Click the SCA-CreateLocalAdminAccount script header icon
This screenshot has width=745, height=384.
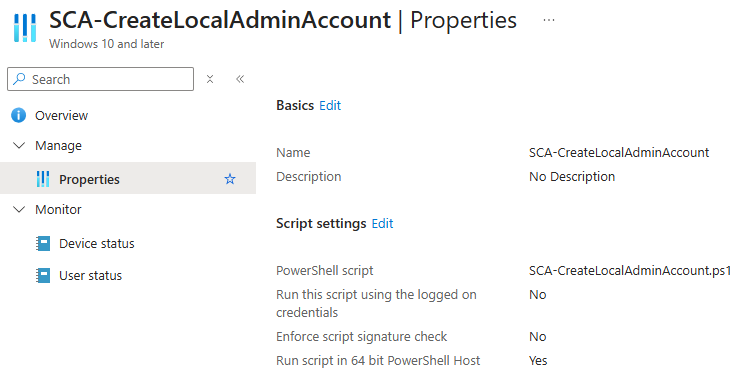point(25,28)
